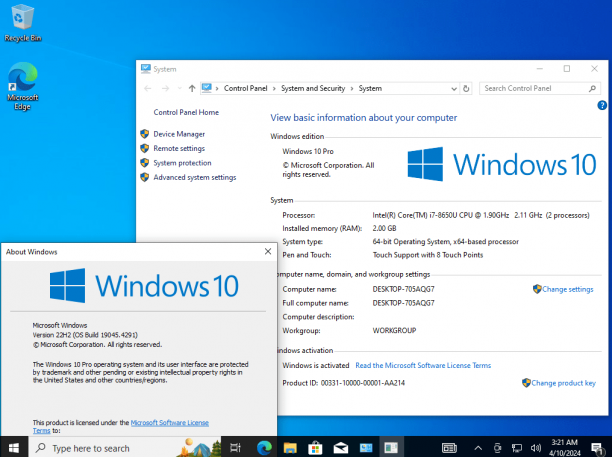Click the Meet Now tray icon
This screenshot has height=457, width=612.
coord(497,448)
